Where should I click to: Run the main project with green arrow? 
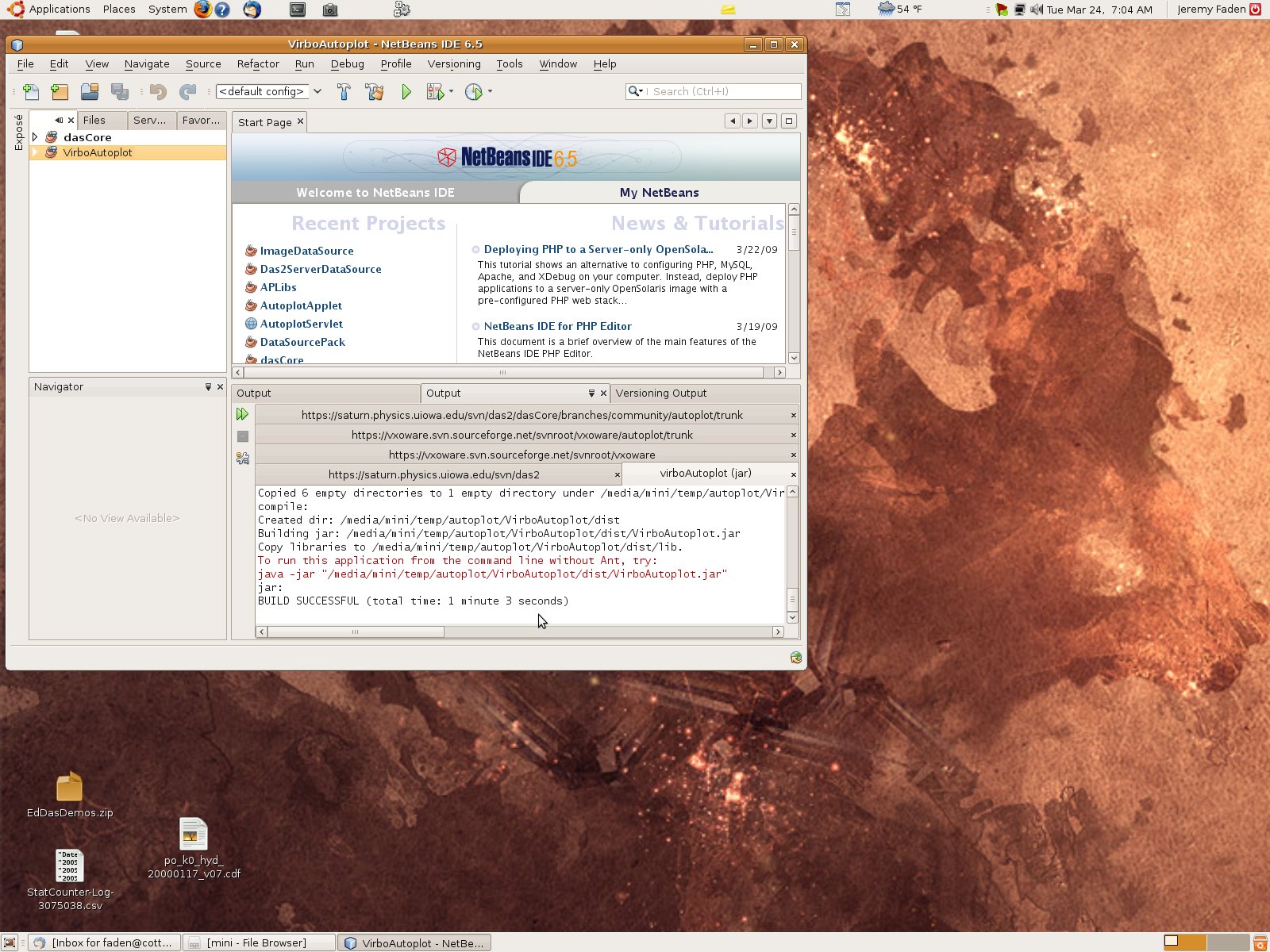(406, 91)
